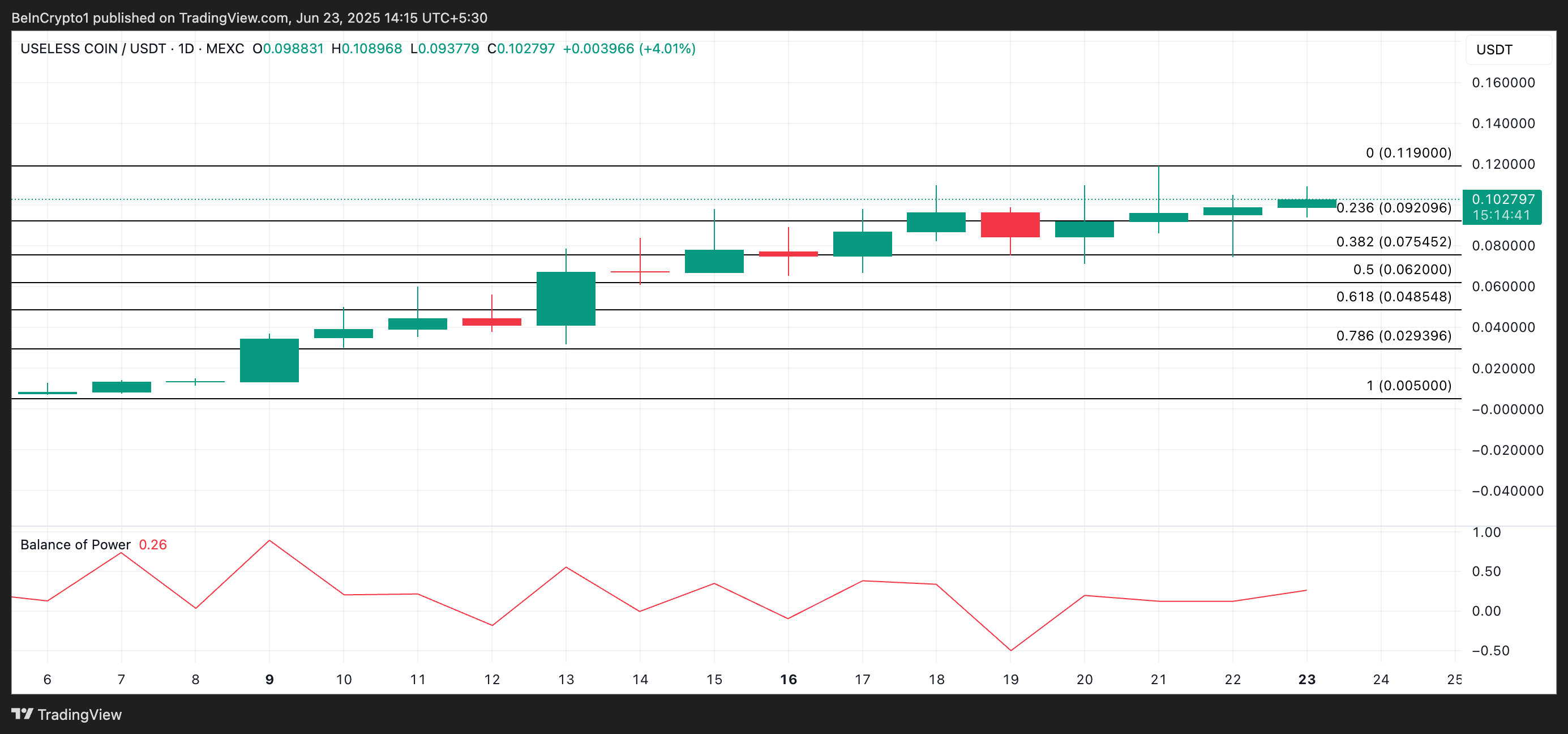Click the 0.618 (0.048548) retracement label
Viewport: 1568px width, 734px height.
click(1393, 297)
